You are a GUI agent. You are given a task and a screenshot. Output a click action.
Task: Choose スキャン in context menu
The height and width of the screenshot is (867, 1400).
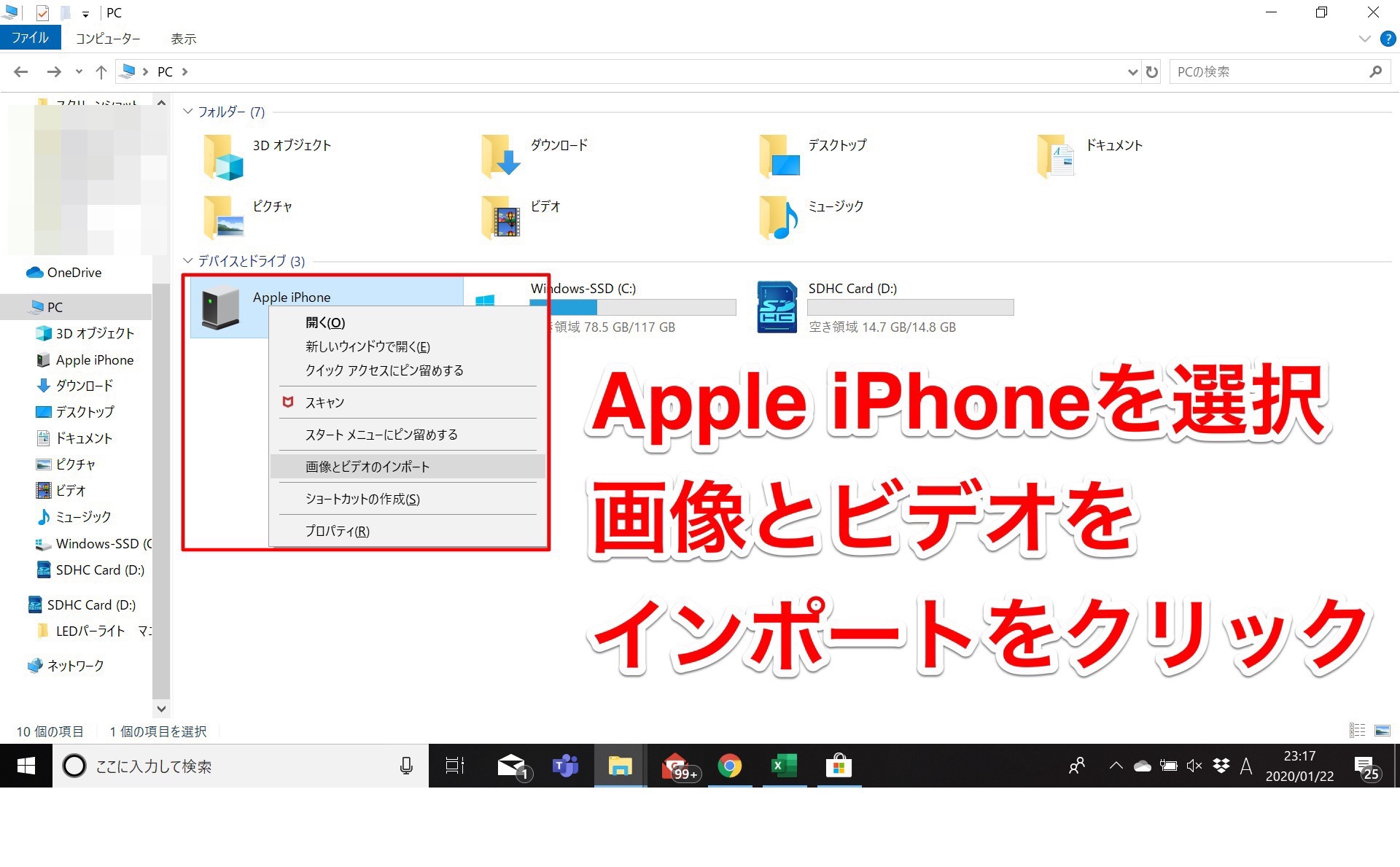[x=408, y=403]
